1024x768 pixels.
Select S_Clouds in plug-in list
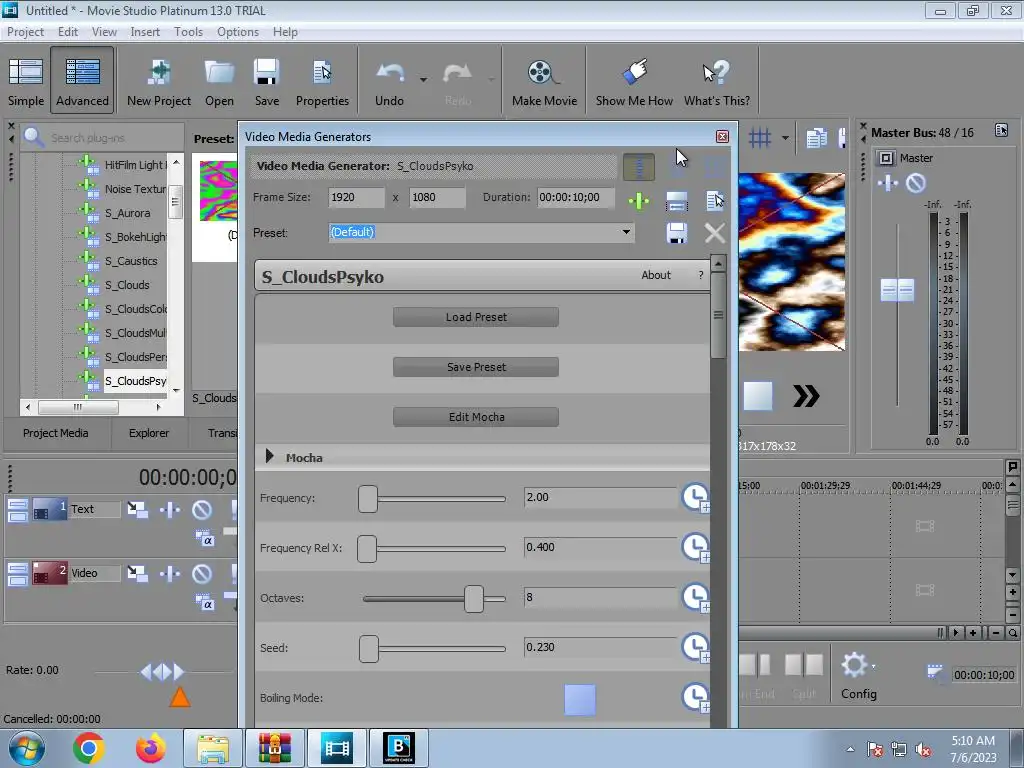pos(127,285)
